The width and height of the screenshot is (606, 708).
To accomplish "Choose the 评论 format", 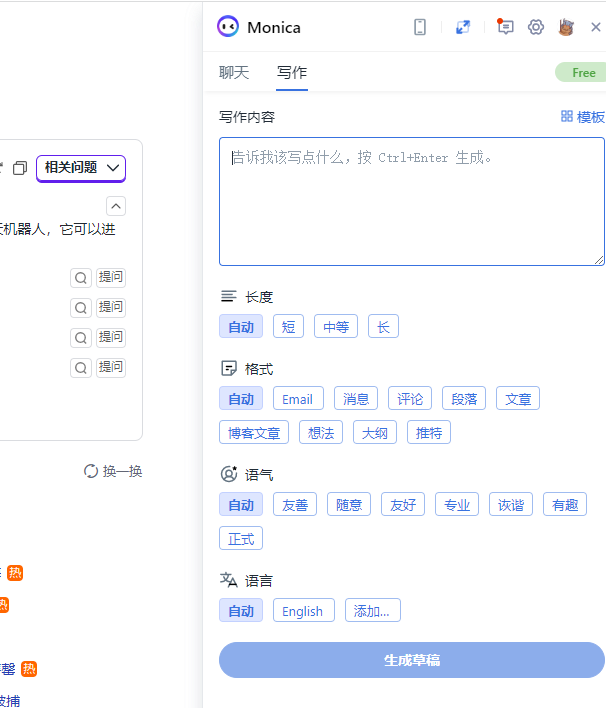I will coord(410,399).
